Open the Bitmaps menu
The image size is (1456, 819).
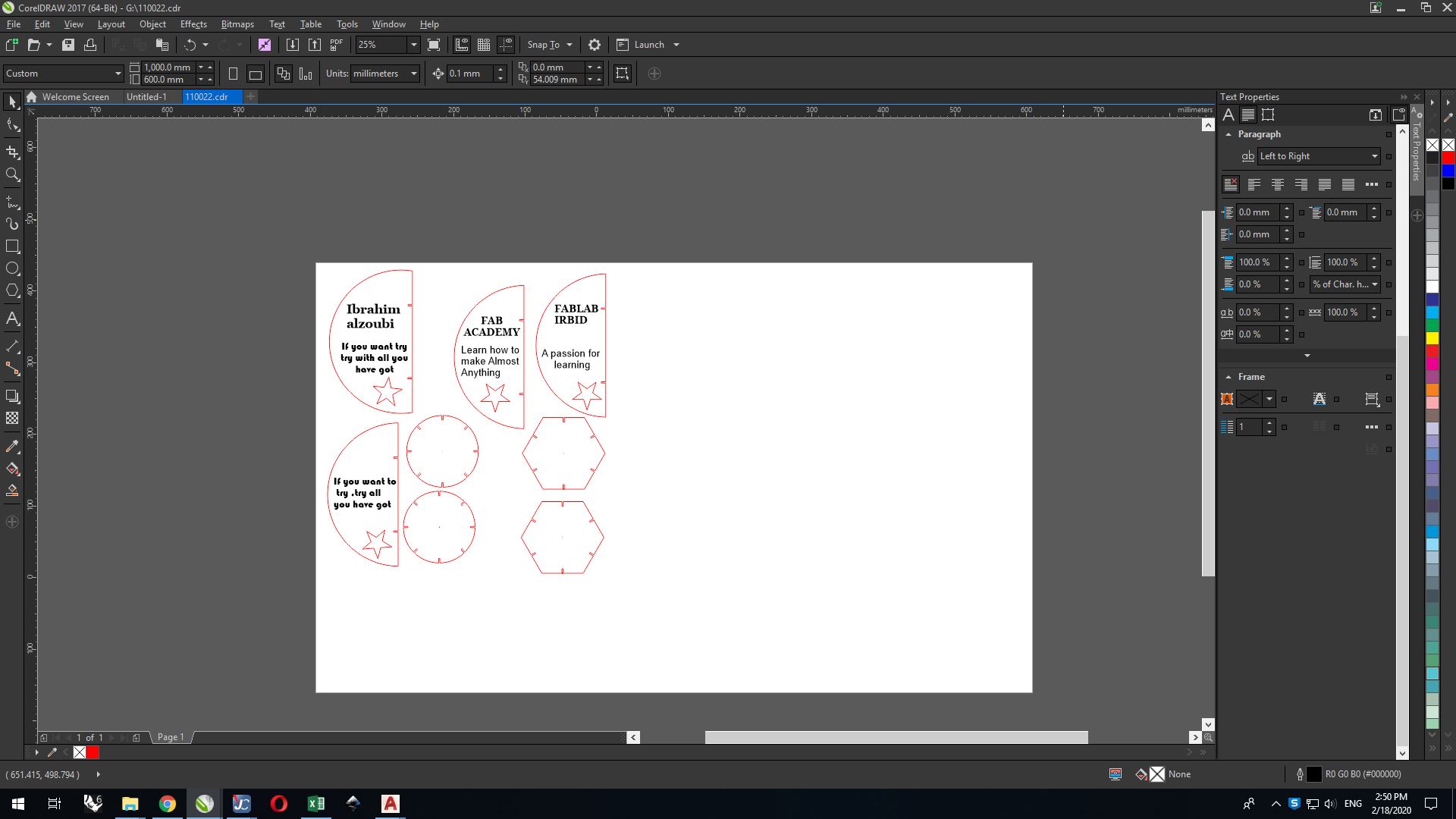tap(237, 24)
